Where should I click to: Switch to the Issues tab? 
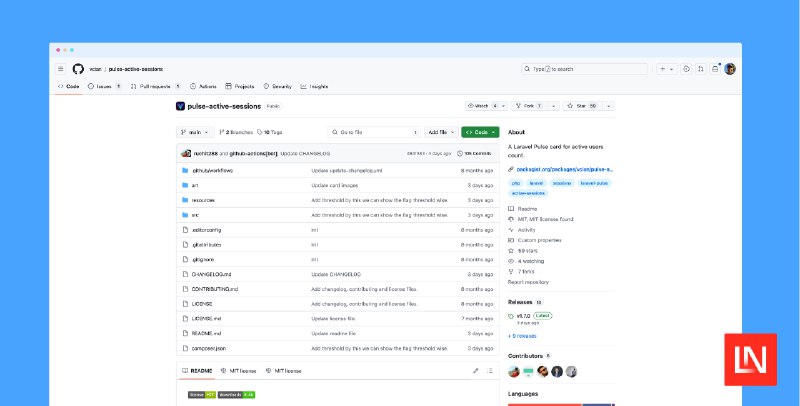[x=104, y=87]
